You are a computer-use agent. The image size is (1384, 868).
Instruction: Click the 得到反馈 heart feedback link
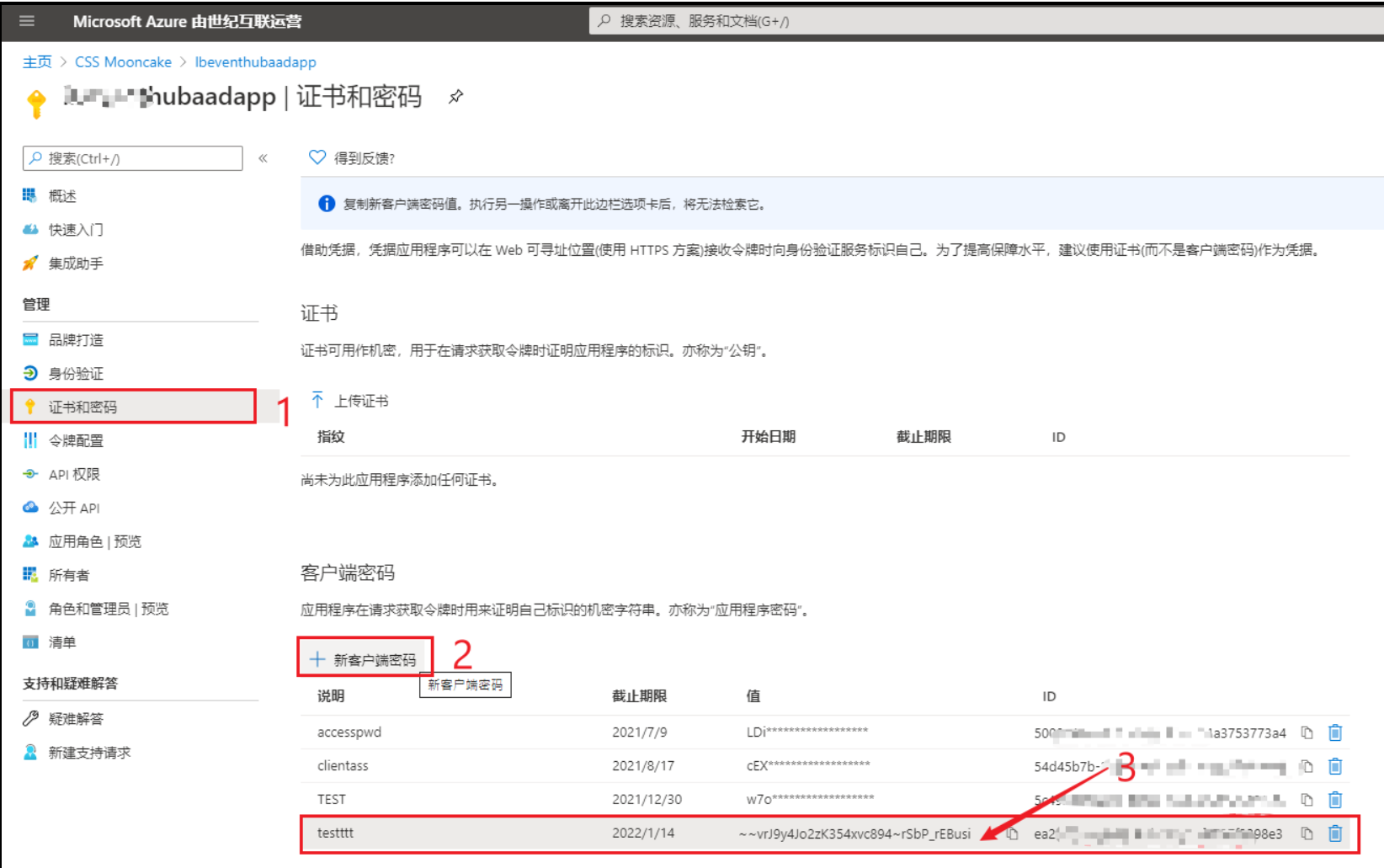click(x=352, y=157)
